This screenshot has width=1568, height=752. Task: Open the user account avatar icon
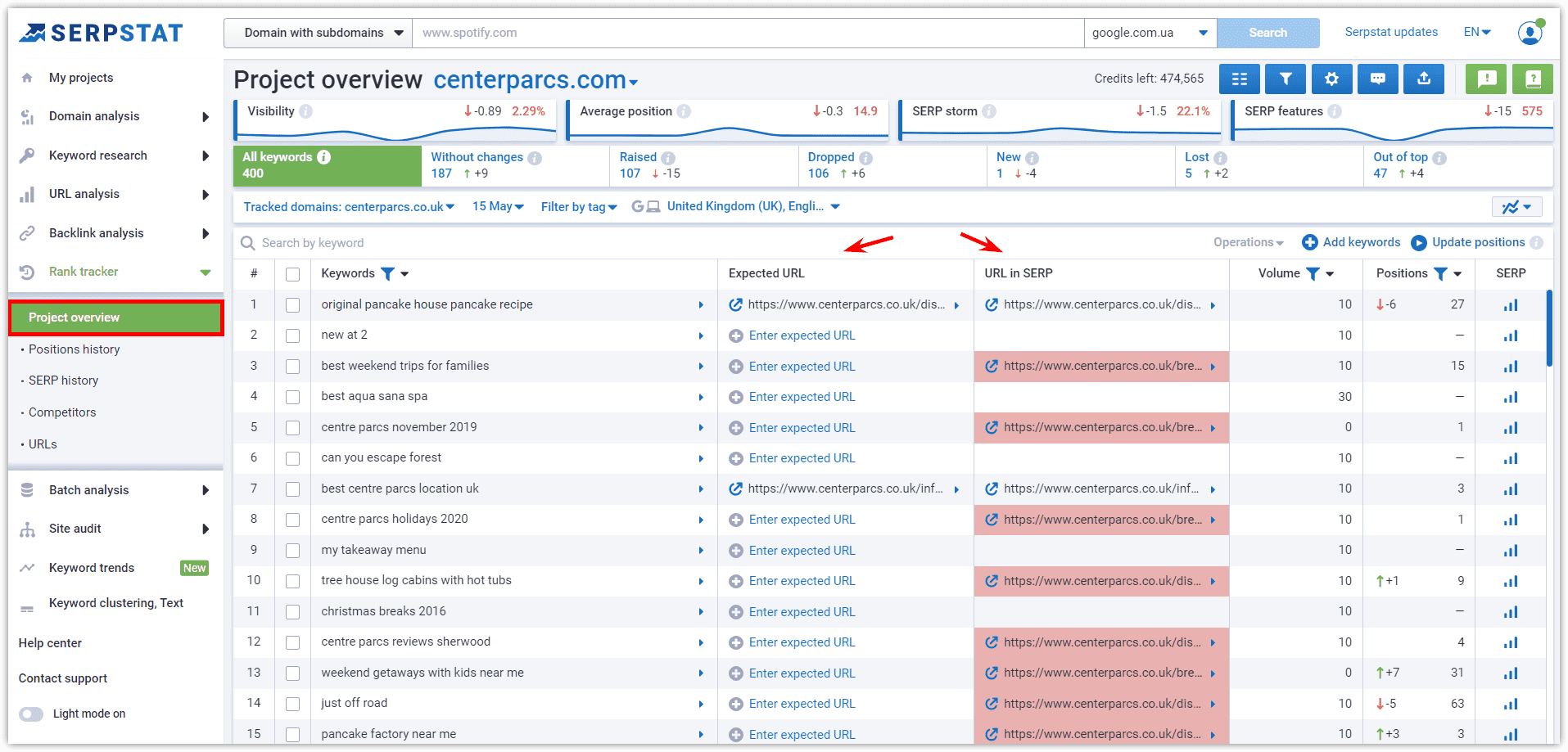pos(1530,32)
